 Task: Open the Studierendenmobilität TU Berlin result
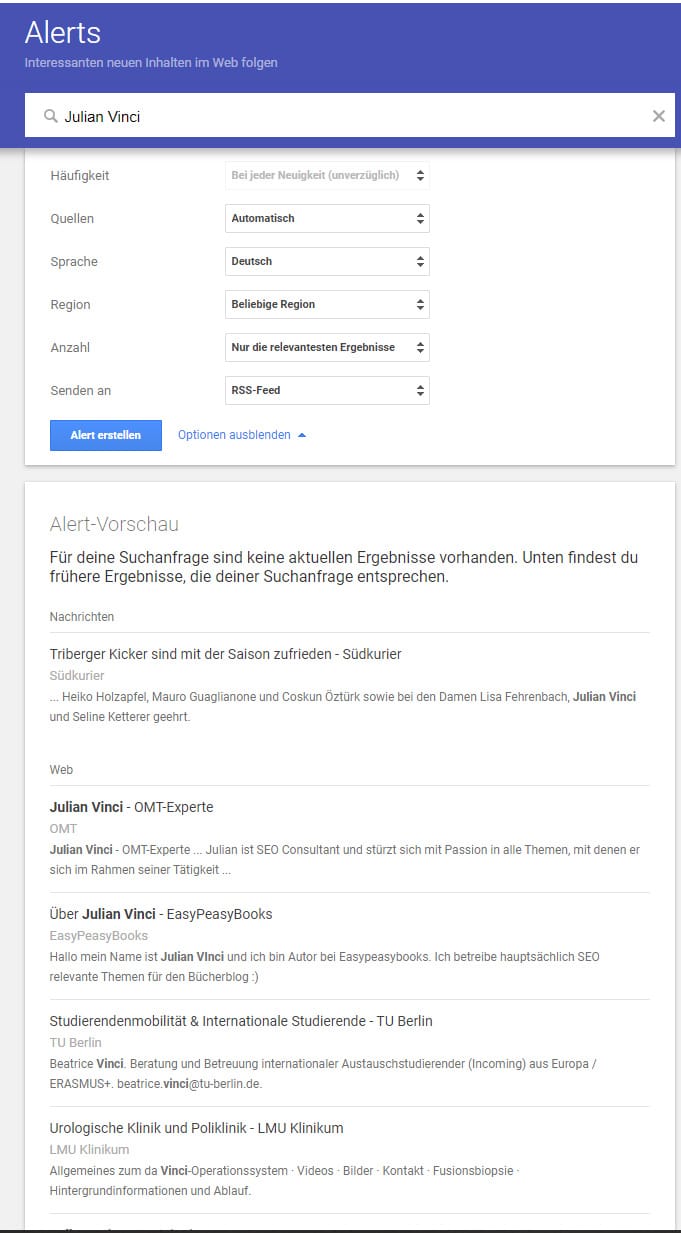[240, 1021]
